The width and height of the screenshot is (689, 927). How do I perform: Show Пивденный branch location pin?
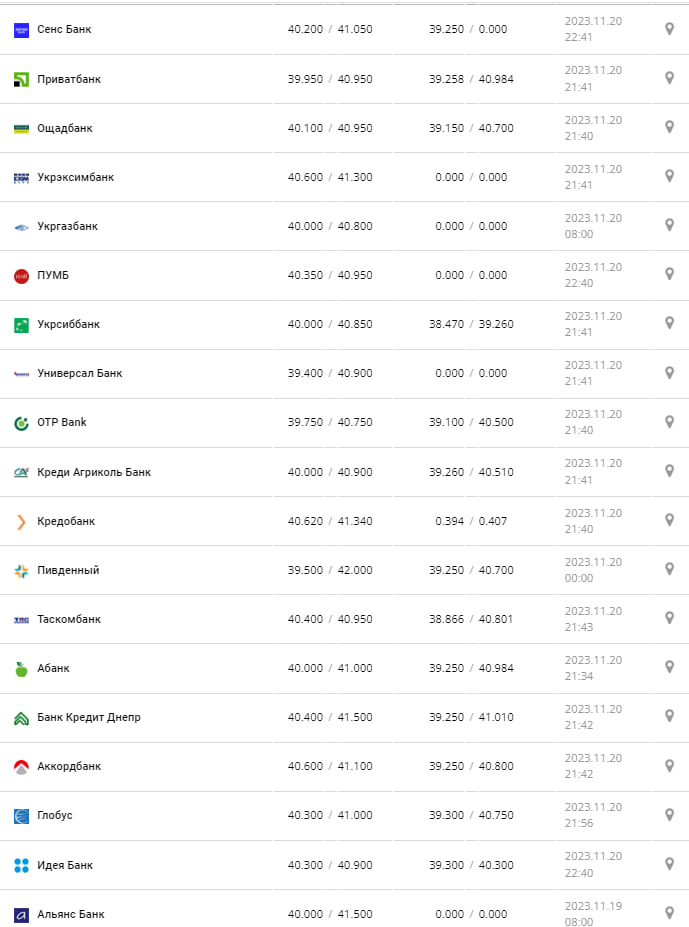670,568
